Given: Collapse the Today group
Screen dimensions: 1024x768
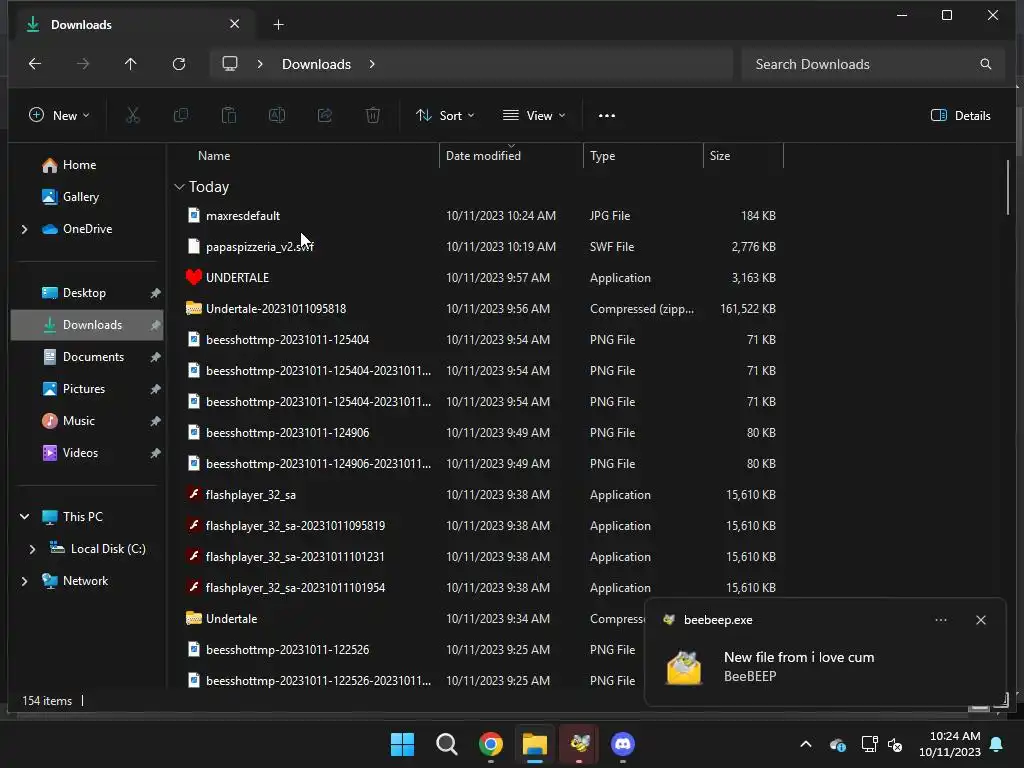Looking at the screenshot, I should (x=180, y=187).
